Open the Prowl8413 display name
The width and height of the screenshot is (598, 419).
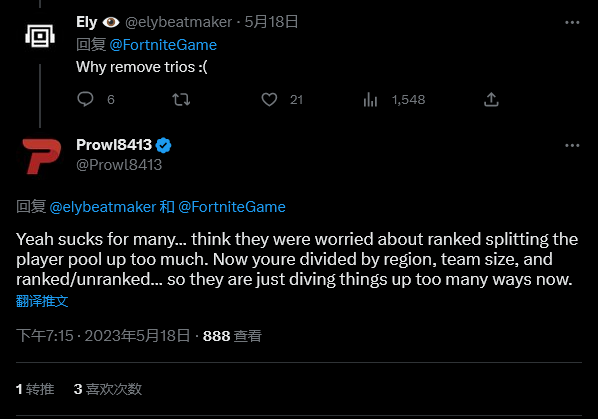click(x=114, y=145)
